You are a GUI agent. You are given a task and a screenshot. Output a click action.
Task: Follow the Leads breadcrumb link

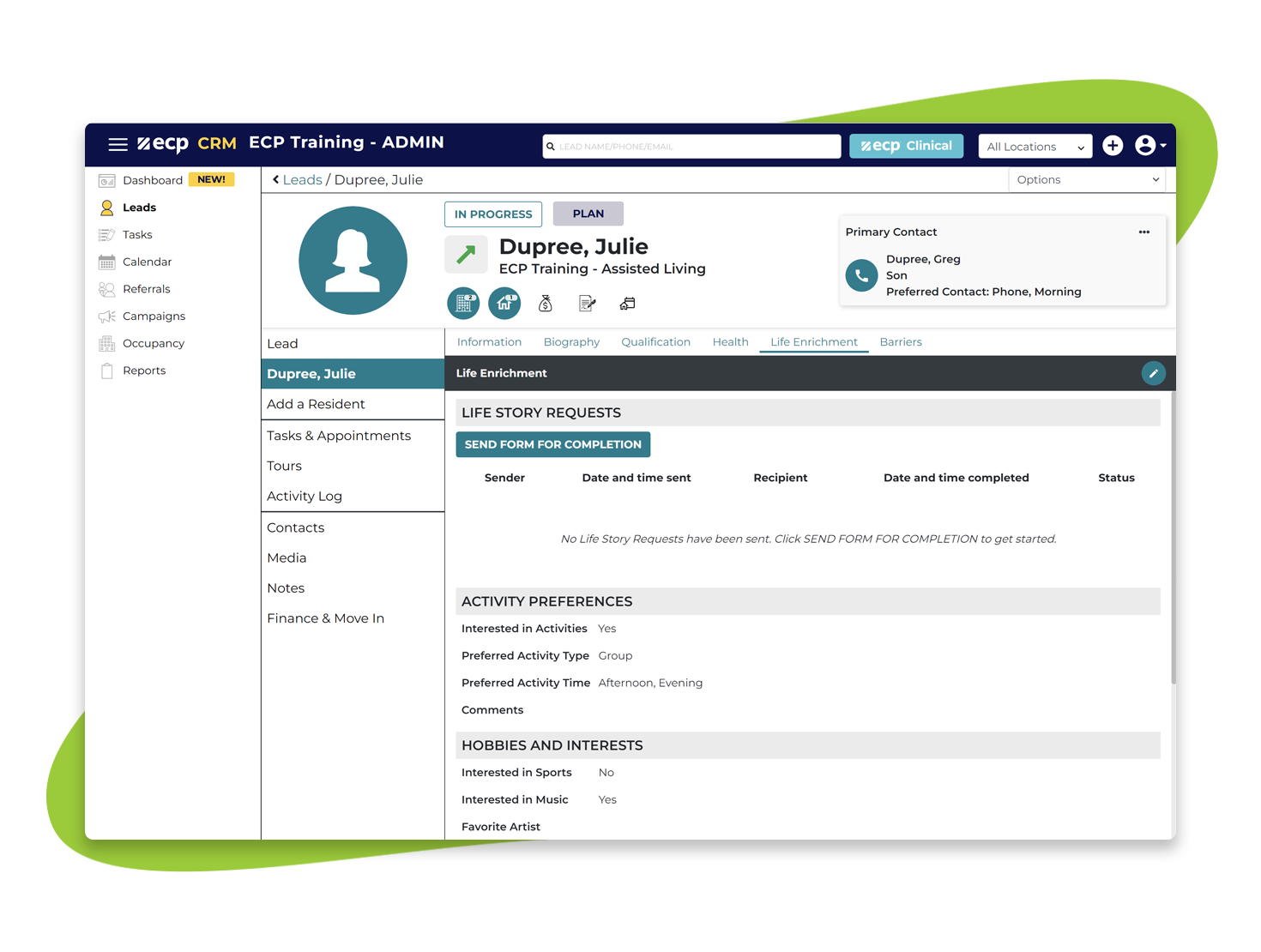tap(303, 179)
